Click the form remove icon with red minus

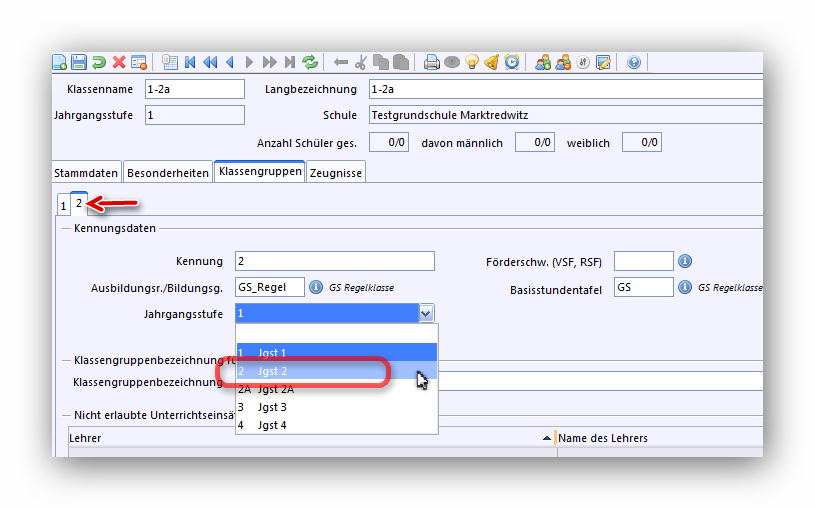pos(139,62)
